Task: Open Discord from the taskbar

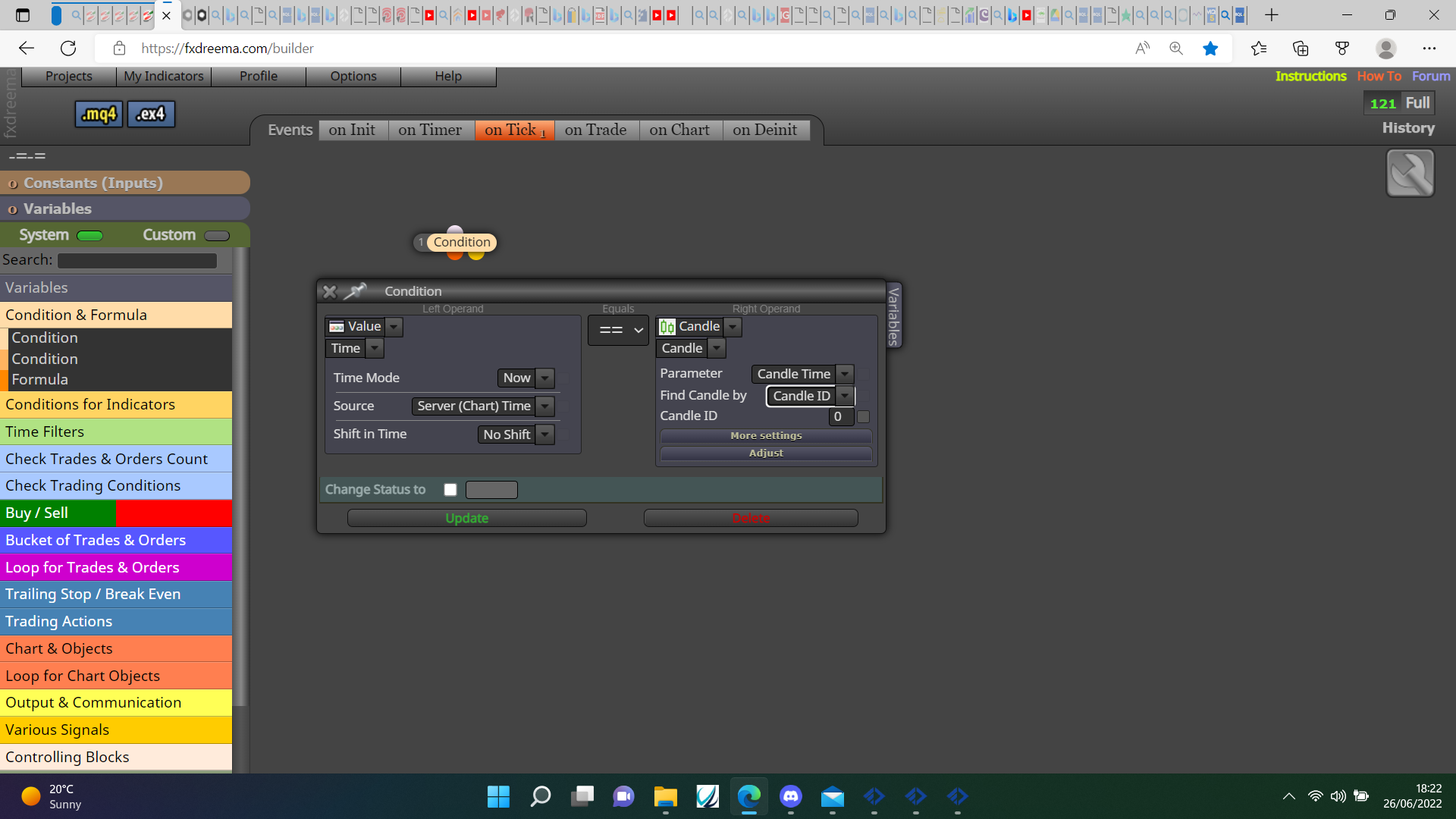Action: (791, 796)
